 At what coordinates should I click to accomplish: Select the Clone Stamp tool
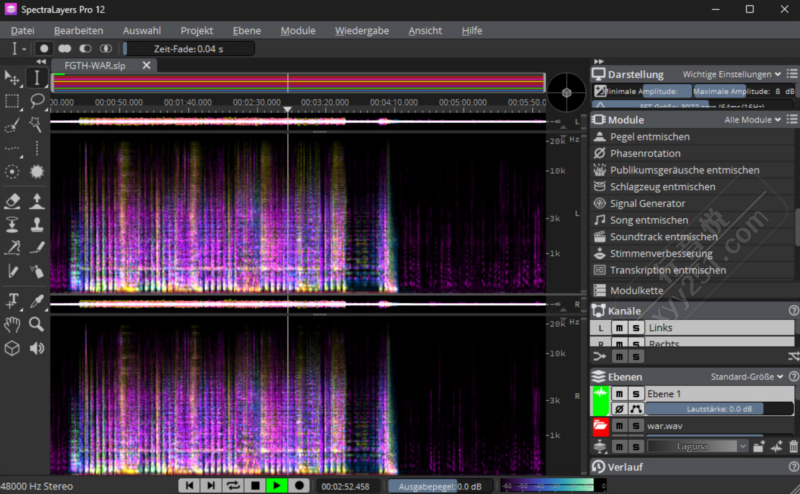pyautogui.click(x=37, y=225)
